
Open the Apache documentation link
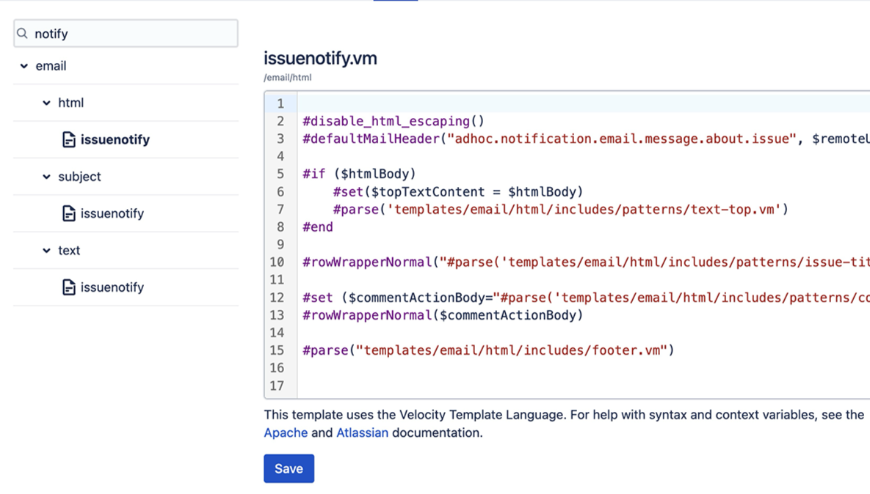click(x=285, y=433)
